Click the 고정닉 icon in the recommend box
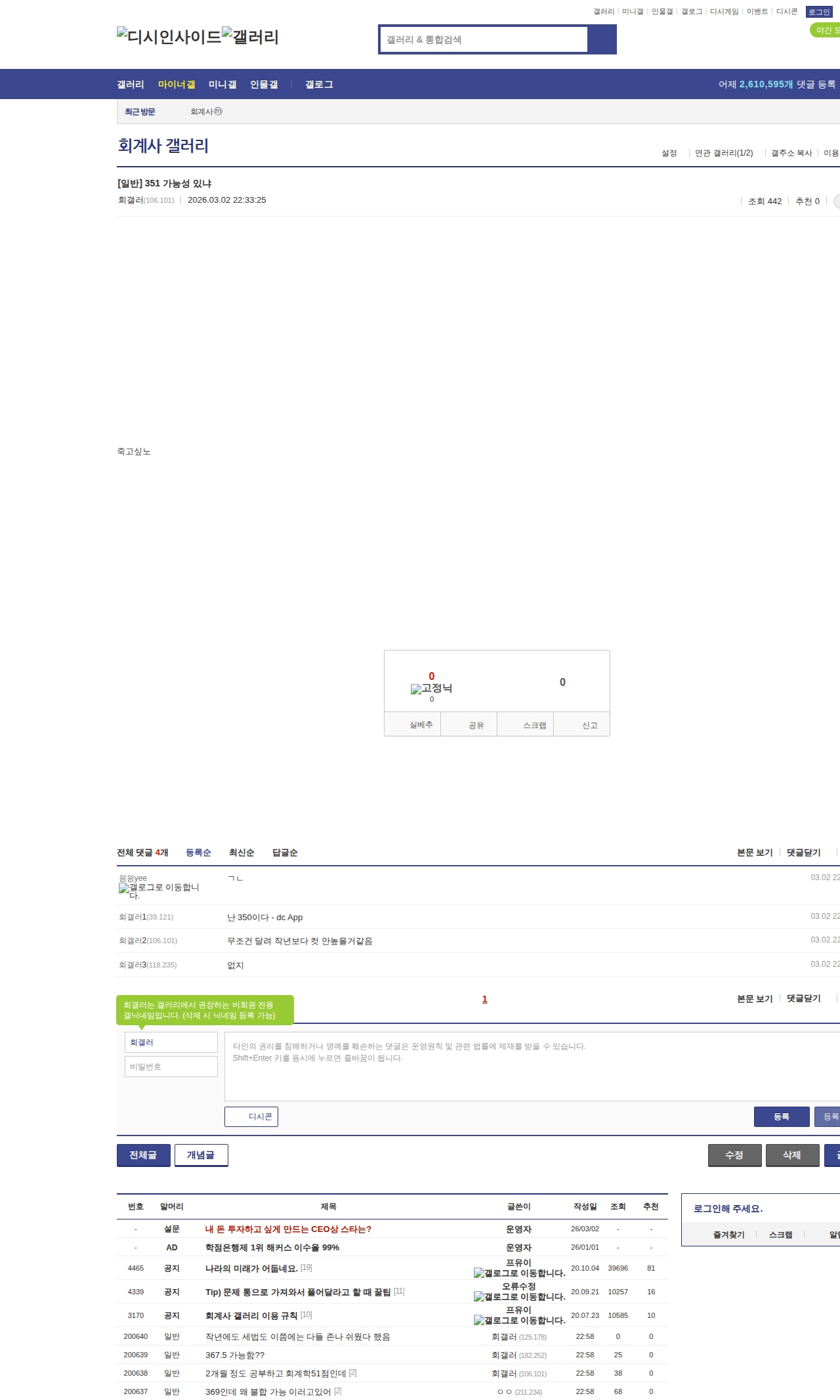The image size is (840, 1400). point(431,688)
